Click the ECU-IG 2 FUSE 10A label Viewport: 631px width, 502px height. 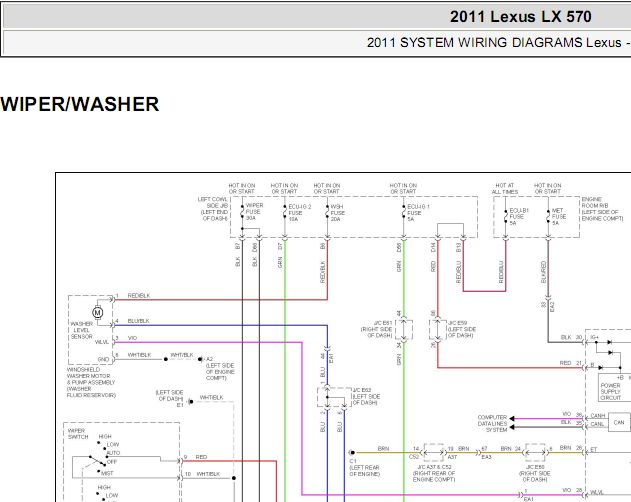coord(299,213)
